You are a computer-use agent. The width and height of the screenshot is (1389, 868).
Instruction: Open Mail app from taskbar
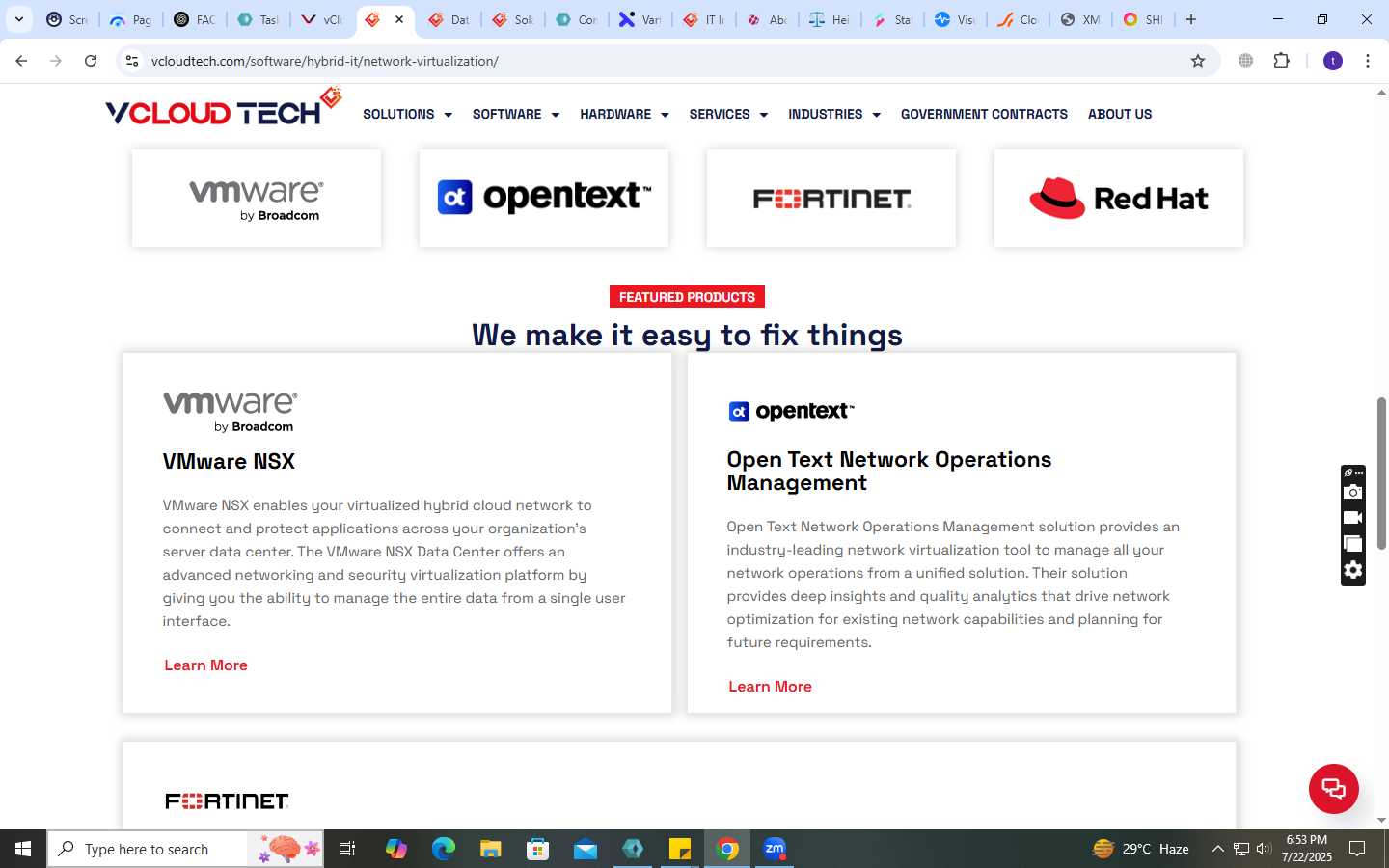click(x=586, y=849)
